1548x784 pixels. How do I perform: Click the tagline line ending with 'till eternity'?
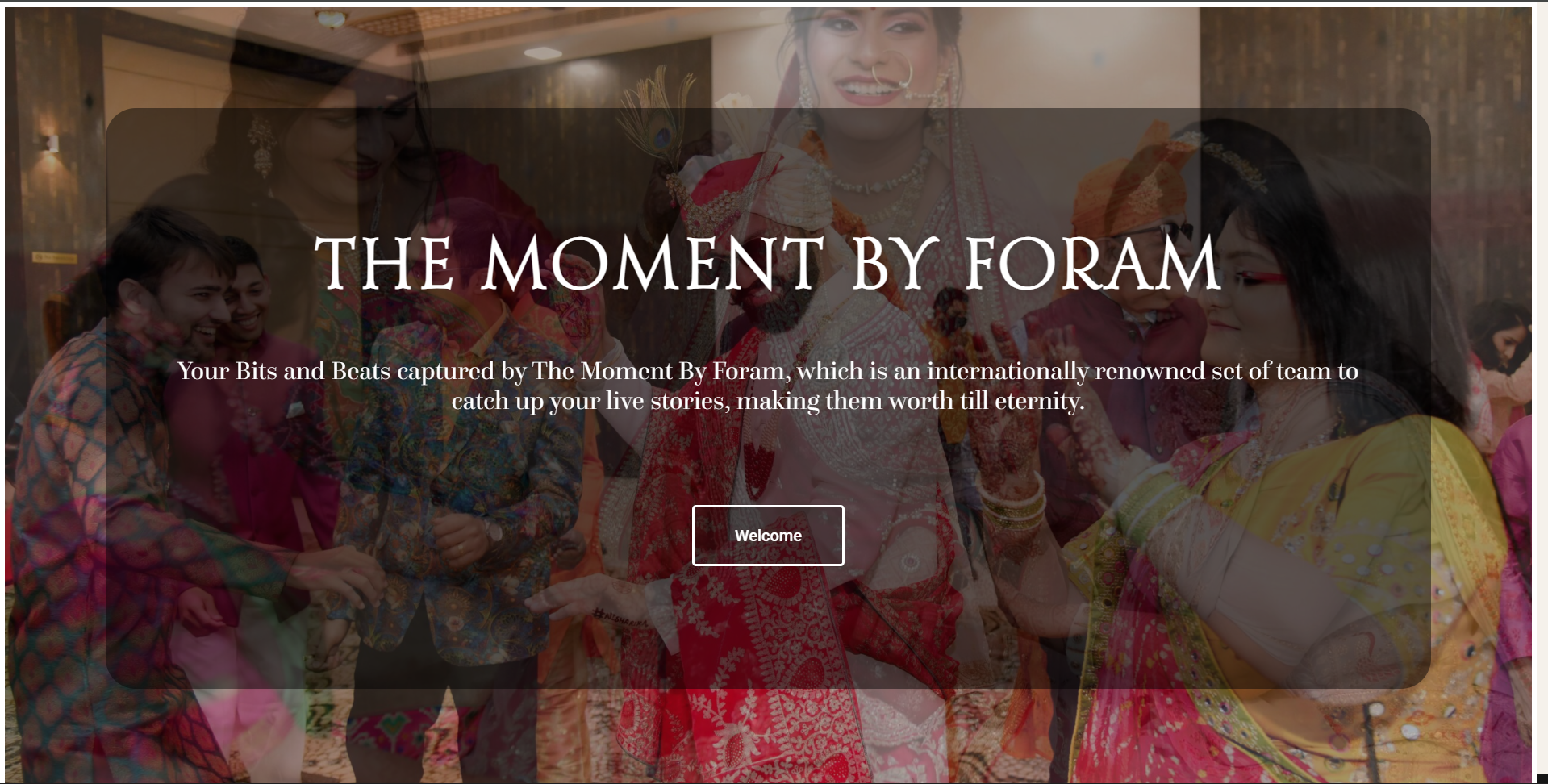[x=768, y=401]
